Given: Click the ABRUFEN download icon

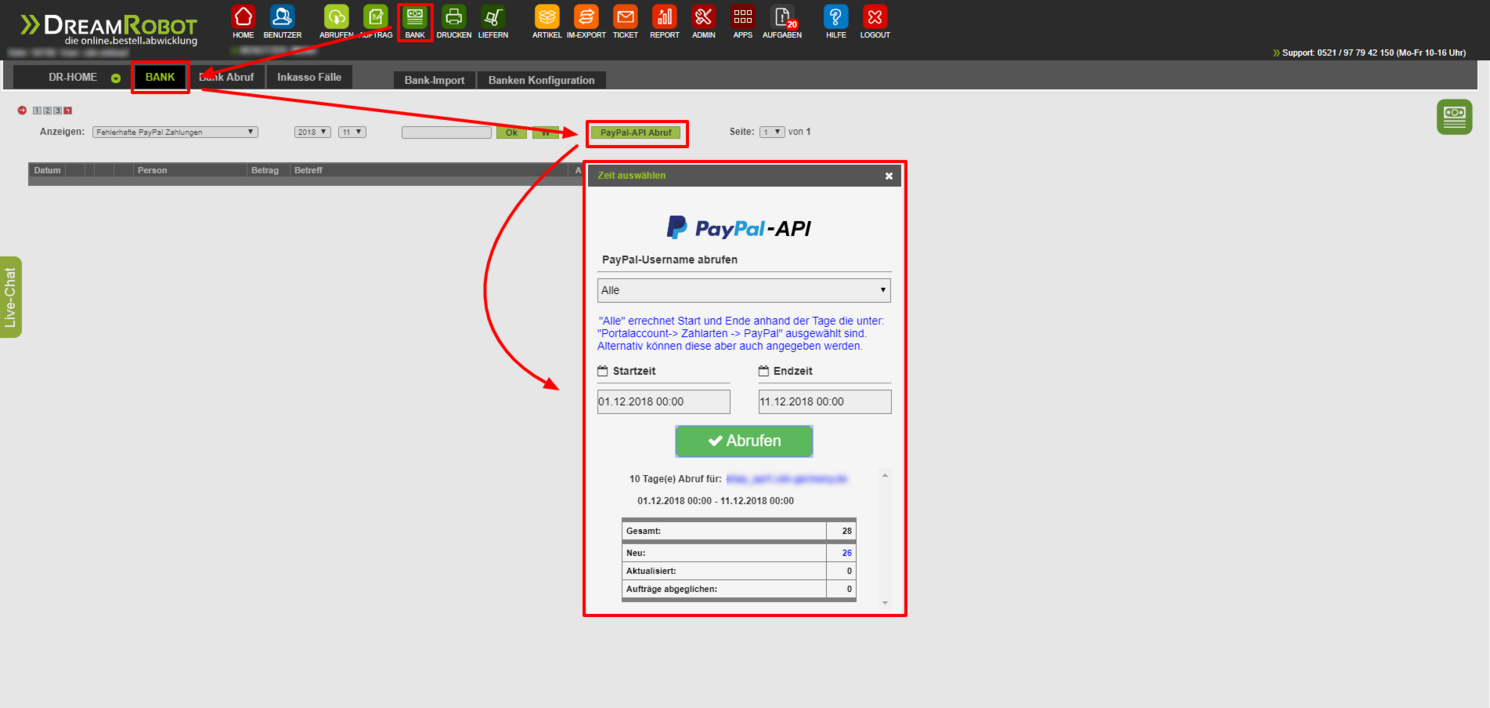Looking at the screenshot, I should (336, 17).
